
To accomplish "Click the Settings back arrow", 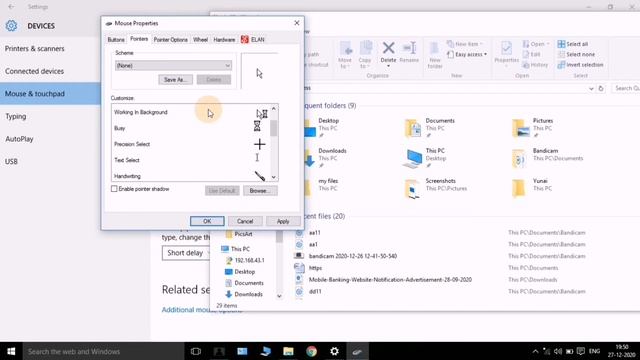I will [x=11, y=7].
